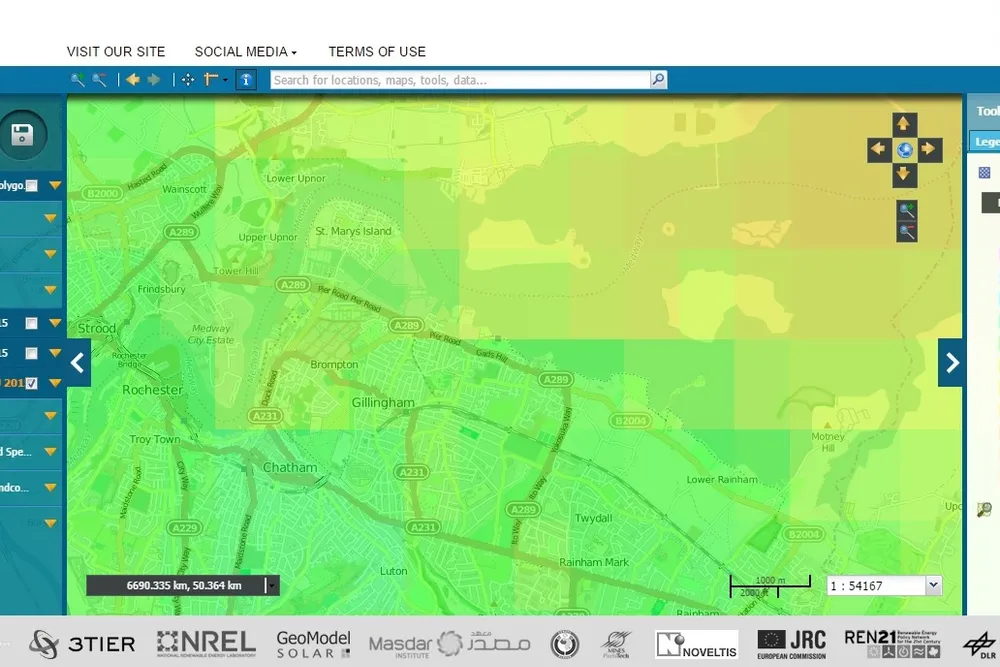
Task: Open the map scale 1:54167 dropdown
Action: [934, 586]
